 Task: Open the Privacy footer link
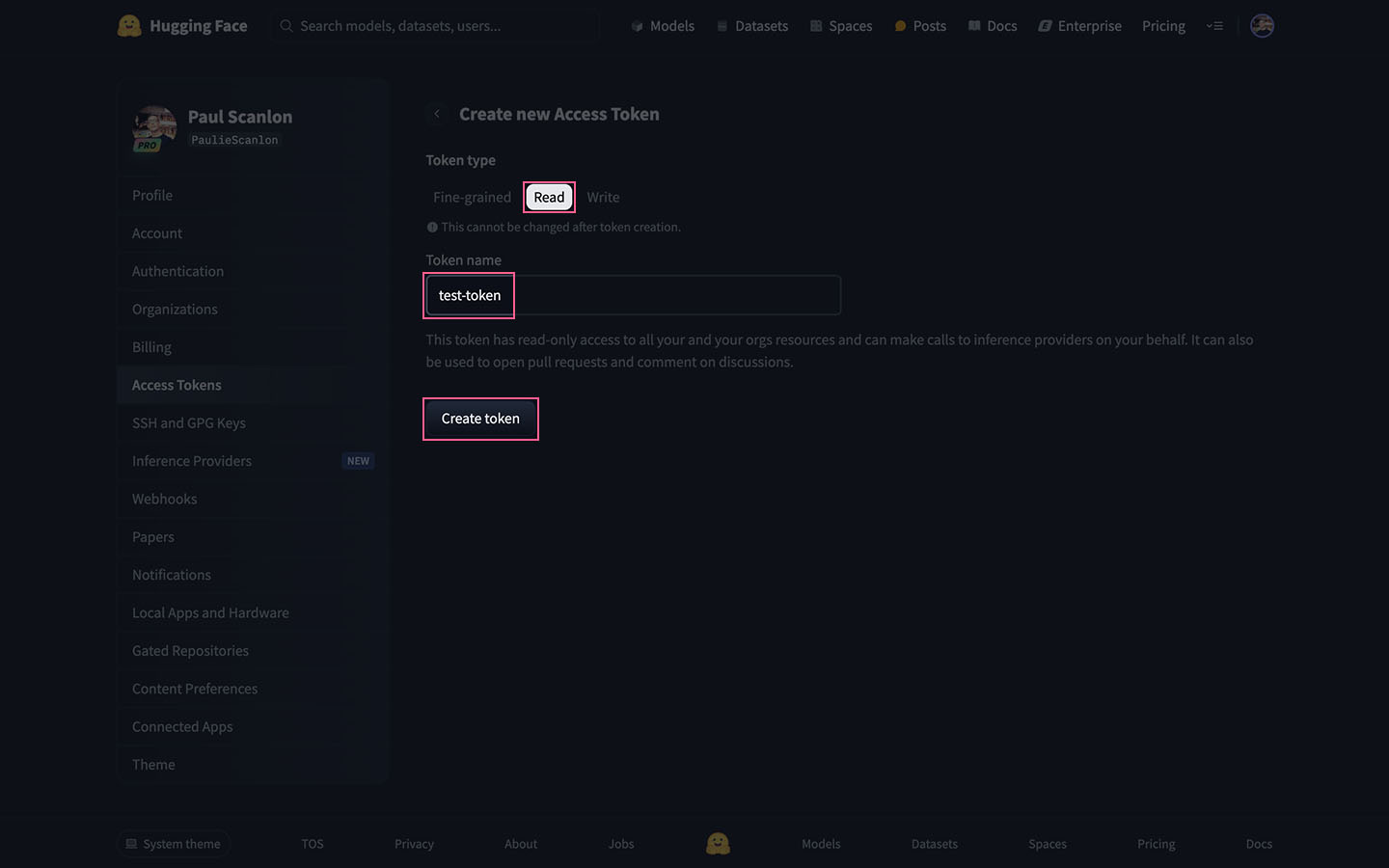[x=414, y=844]
